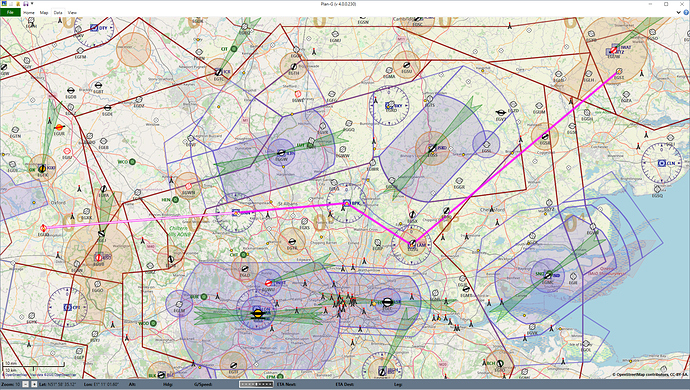Select the Stansted EGSS airport icon

pyautogui.click(x=432, y=149)
